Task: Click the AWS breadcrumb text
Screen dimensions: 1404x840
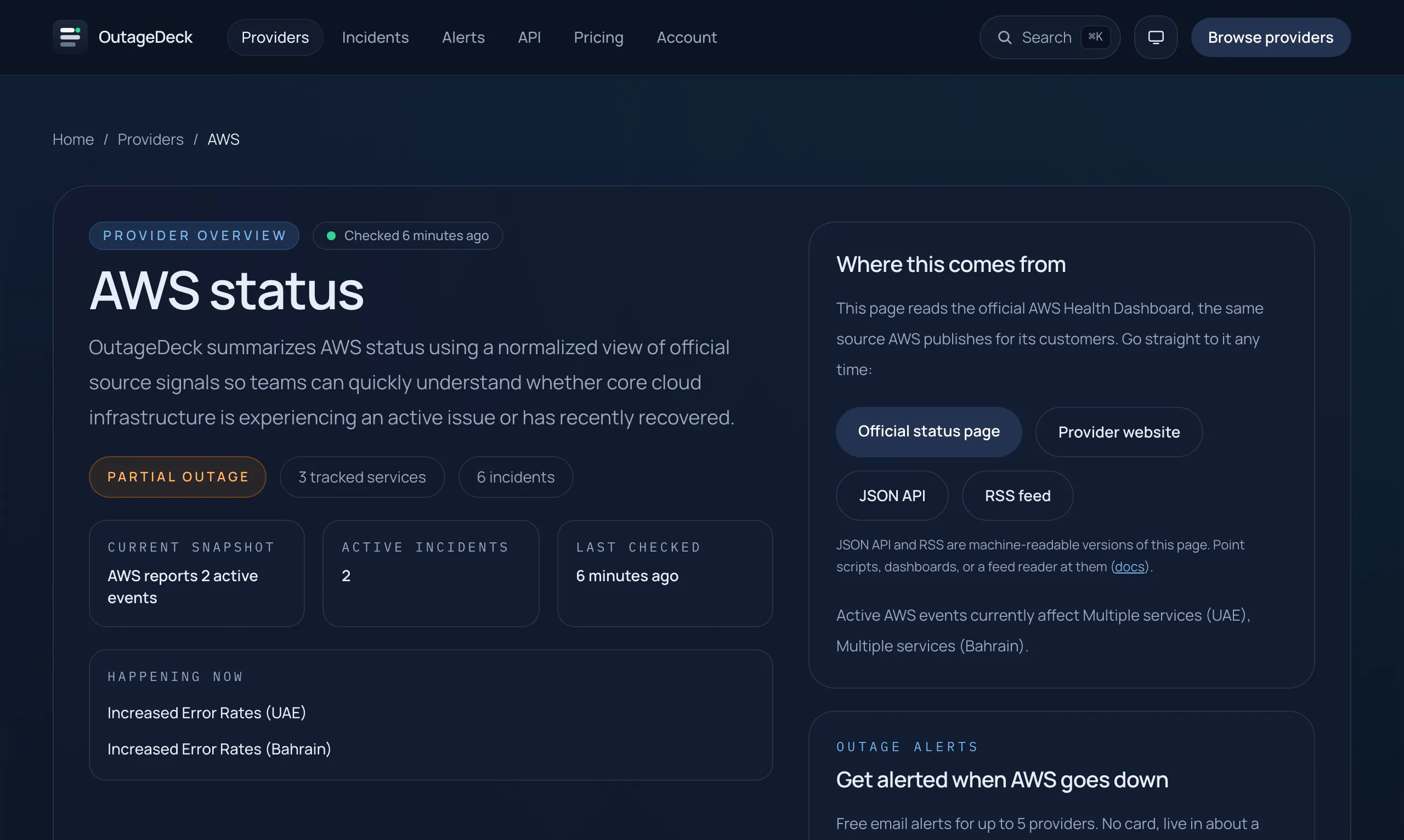Action: (224, 139)
